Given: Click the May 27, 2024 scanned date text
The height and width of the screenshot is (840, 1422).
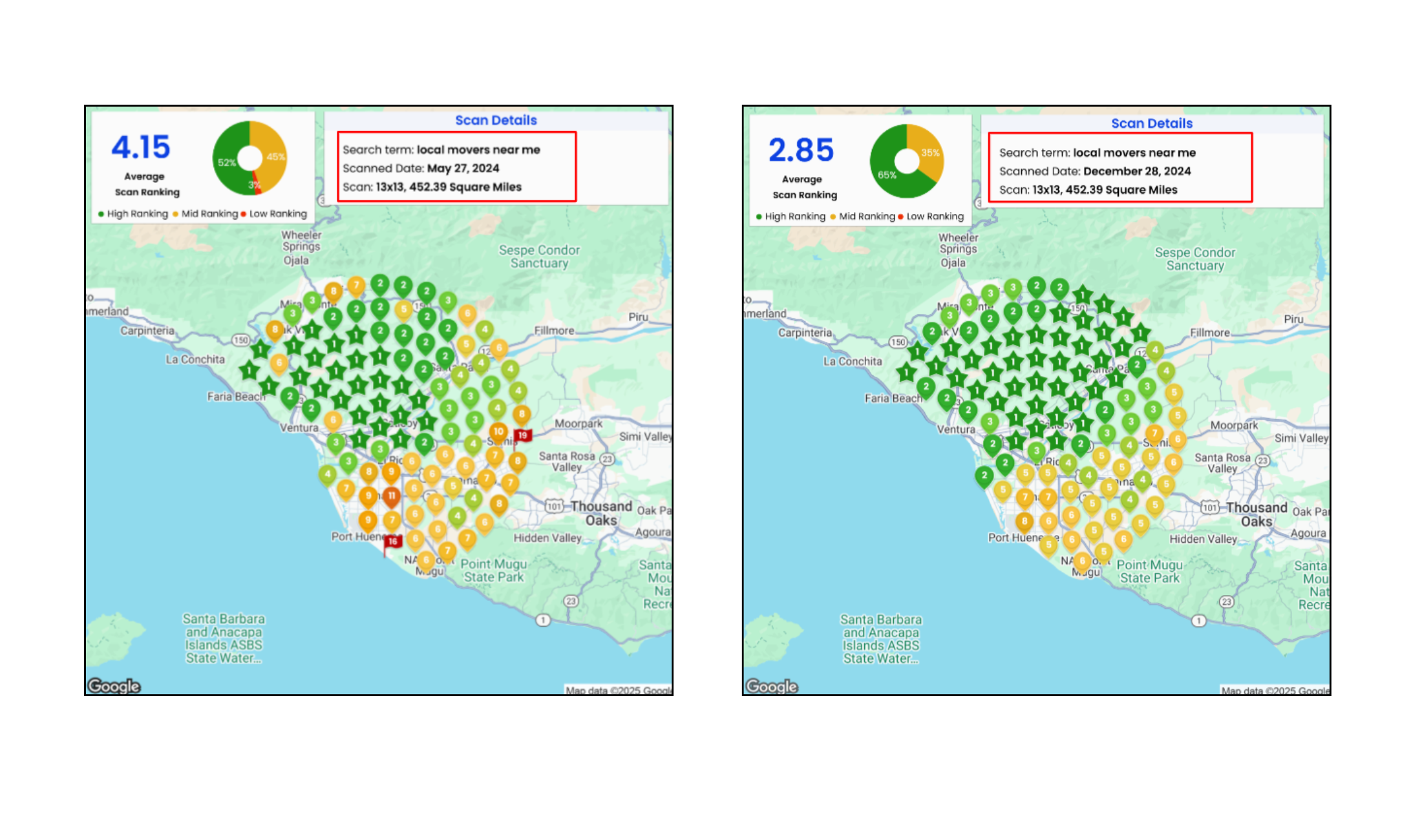Looking at the screenshot, I should click(463, 168).
